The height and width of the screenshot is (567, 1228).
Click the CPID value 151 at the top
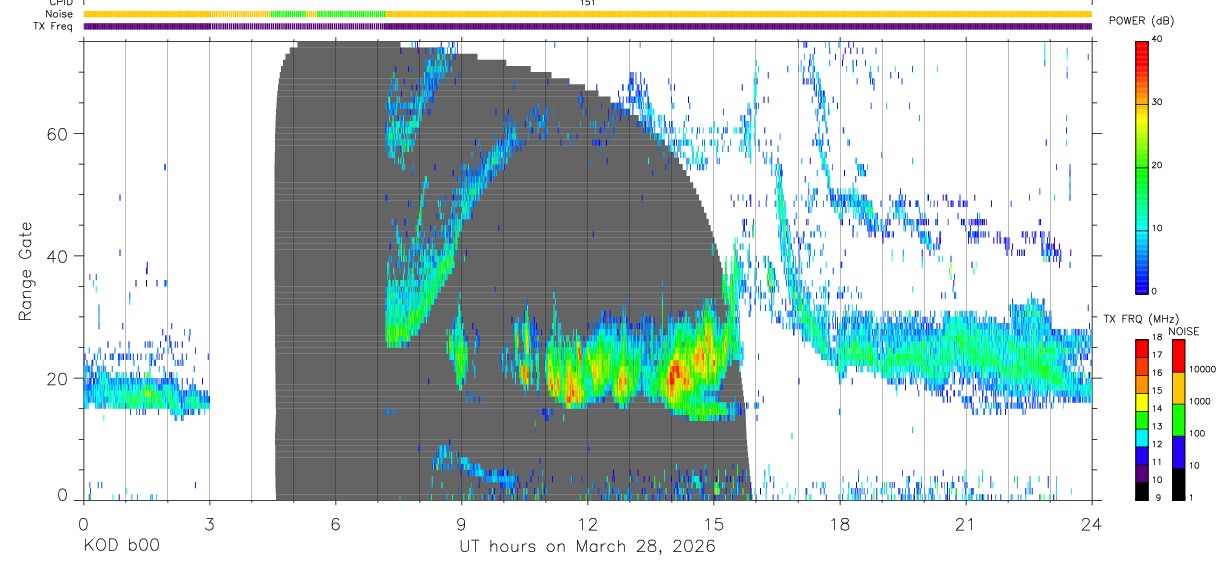click(x=588, y=3)
